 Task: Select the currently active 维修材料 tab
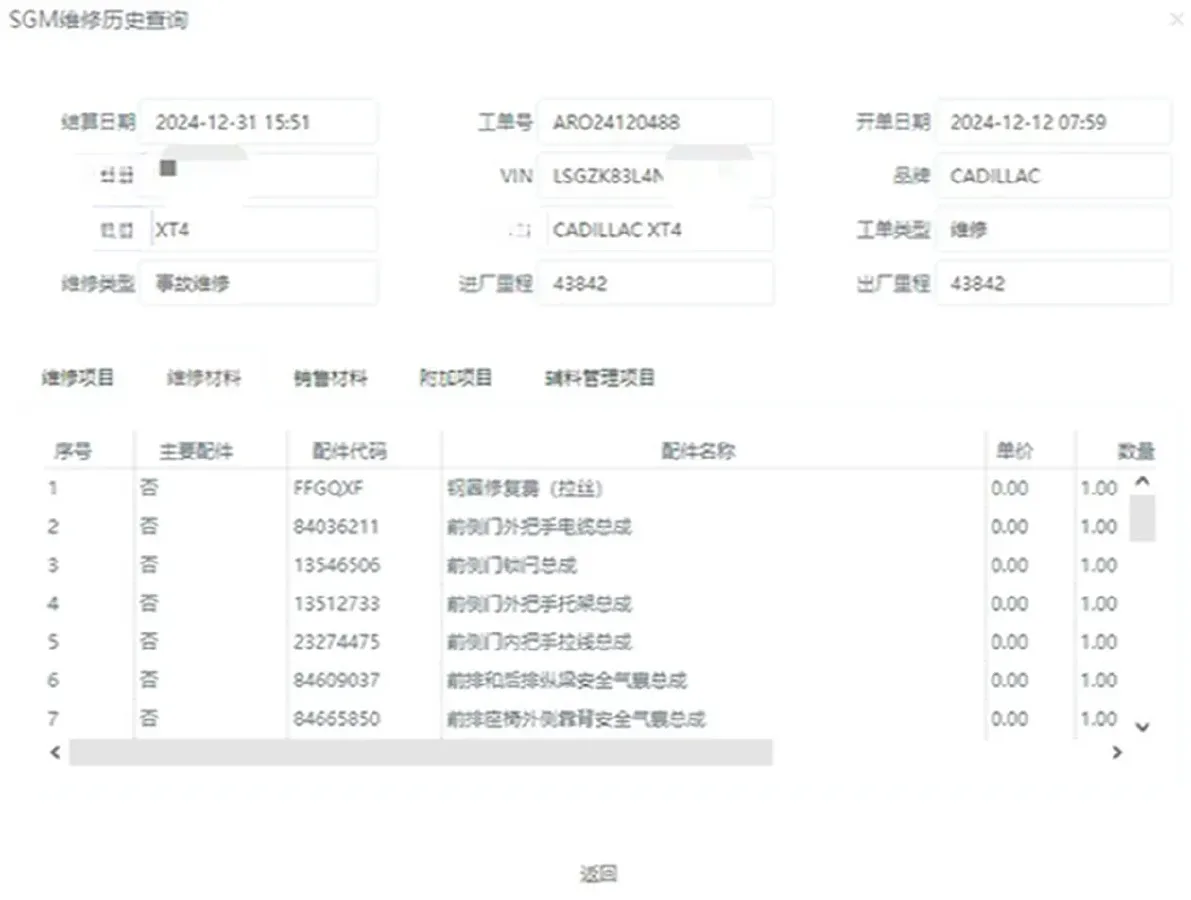pos(204,378)
